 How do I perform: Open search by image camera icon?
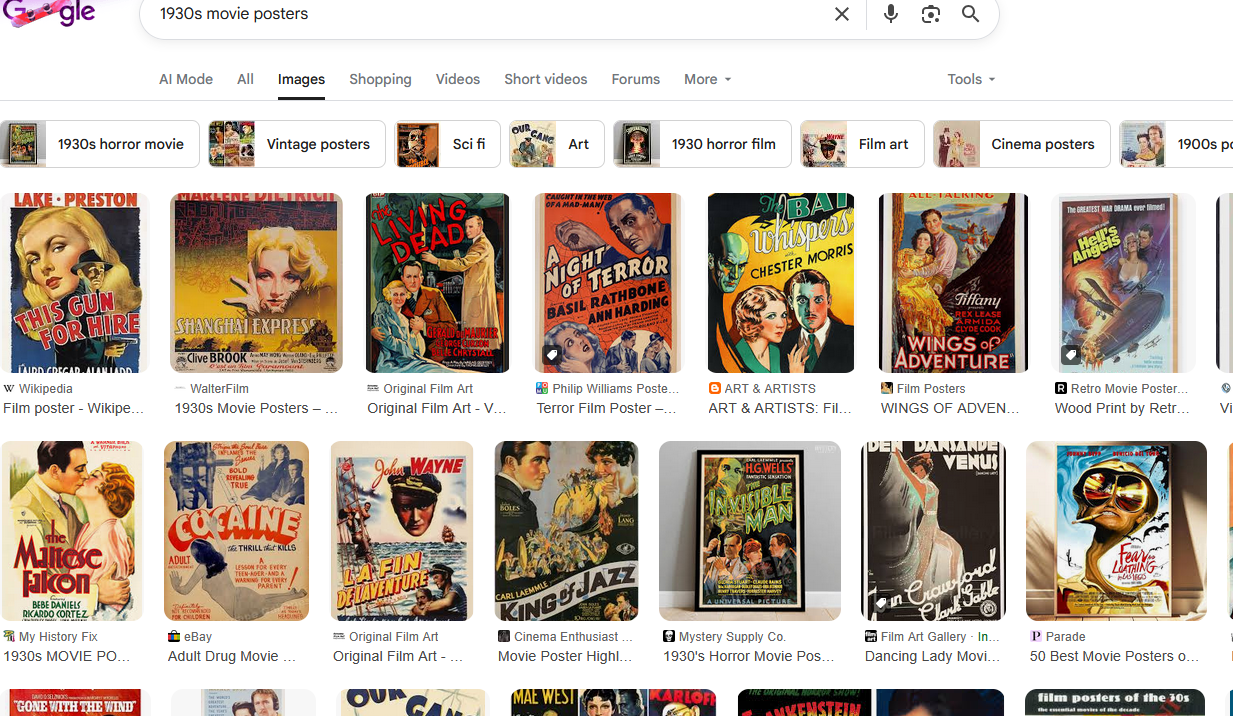(x=931, y=14)
